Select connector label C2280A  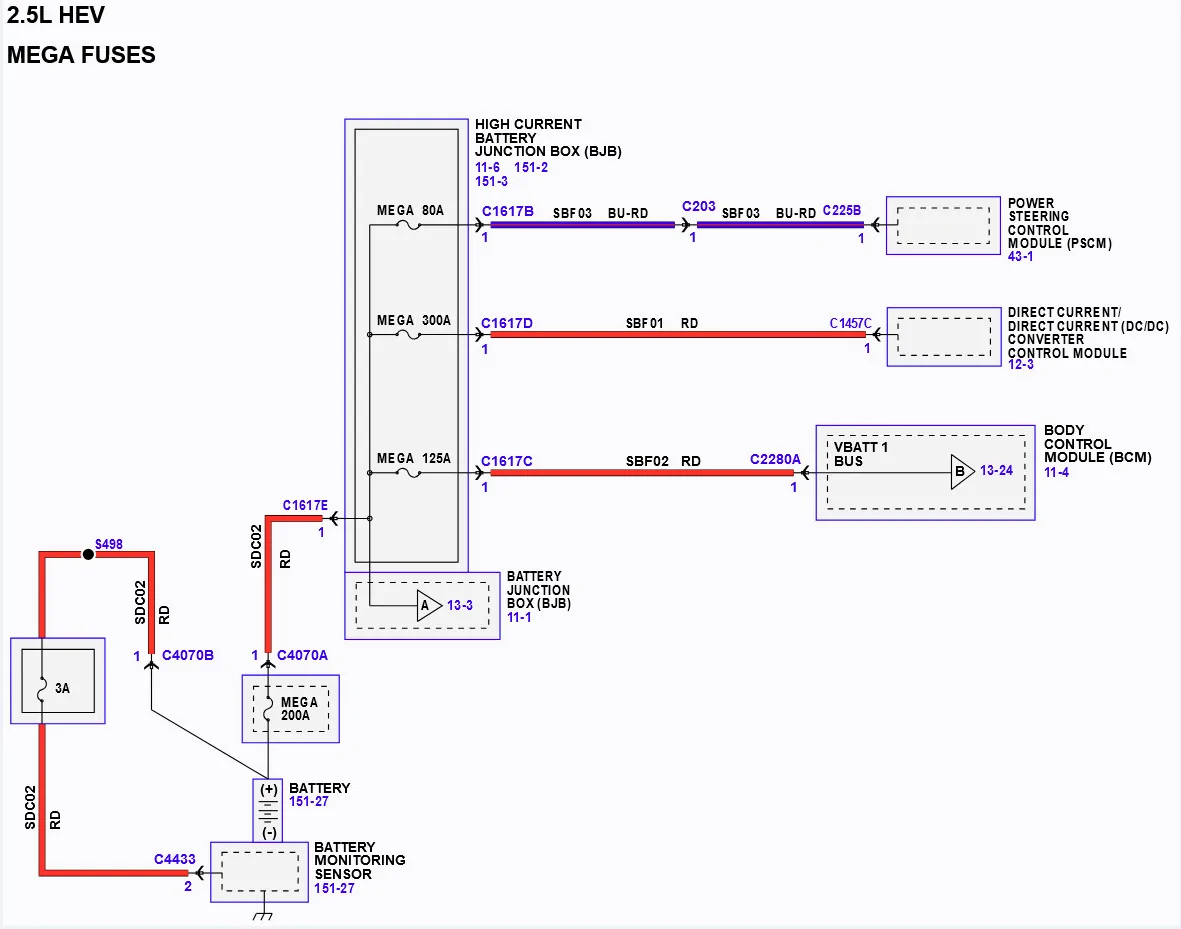coord(775,459)
